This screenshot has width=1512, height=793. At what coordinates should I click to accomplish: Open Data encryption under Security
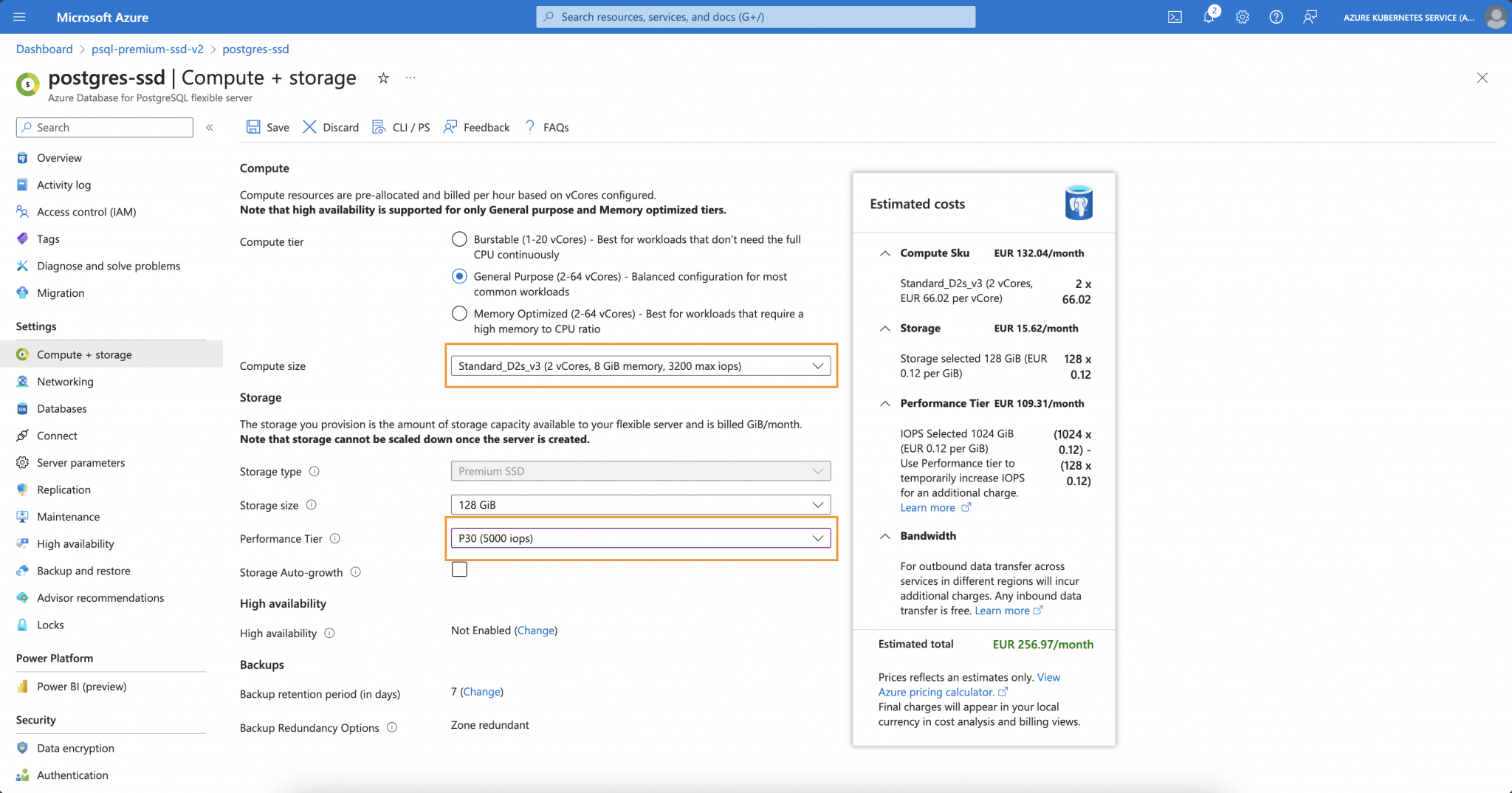point(75,748)
